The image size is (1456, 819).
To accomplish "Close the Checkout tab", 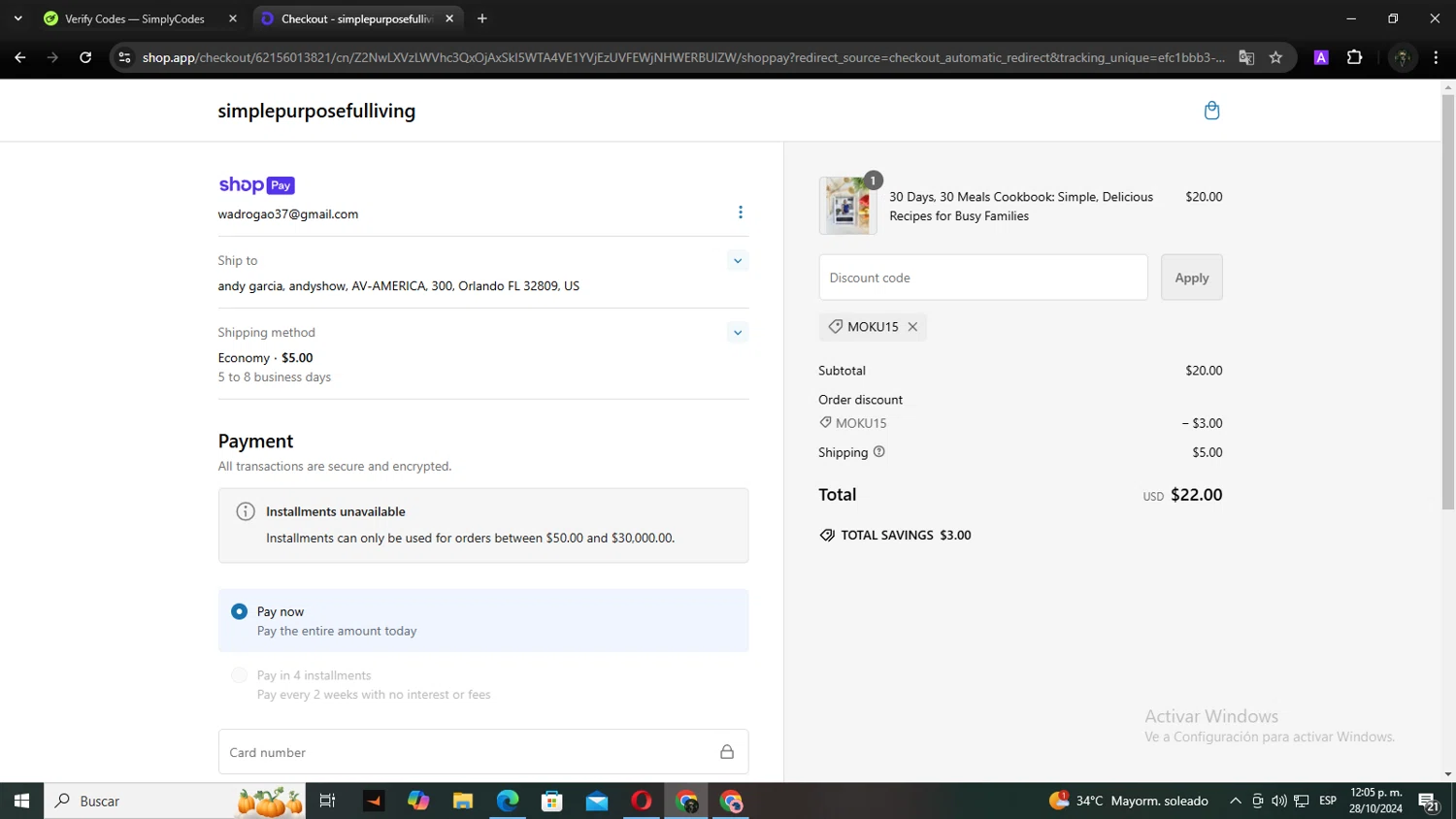I will pos(449,18).
